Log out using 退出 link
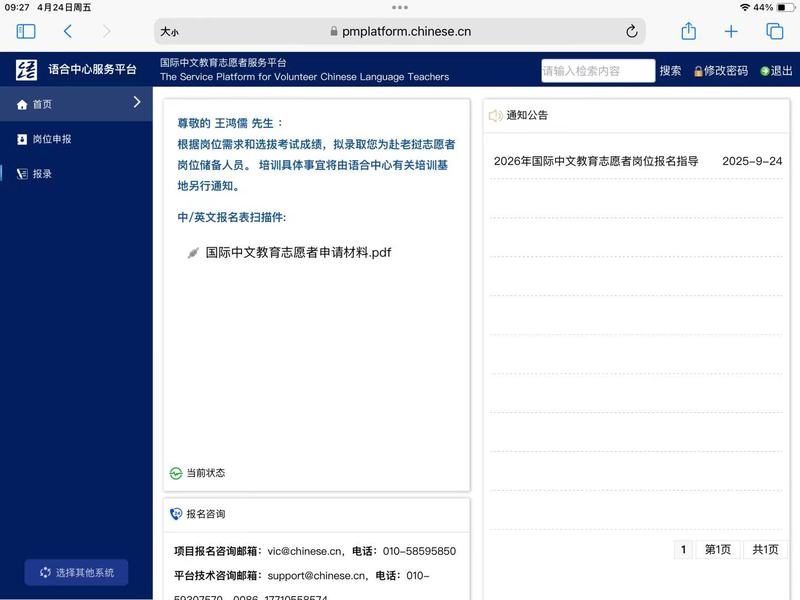This screenshot has width=800, height=600. [776, 71]
